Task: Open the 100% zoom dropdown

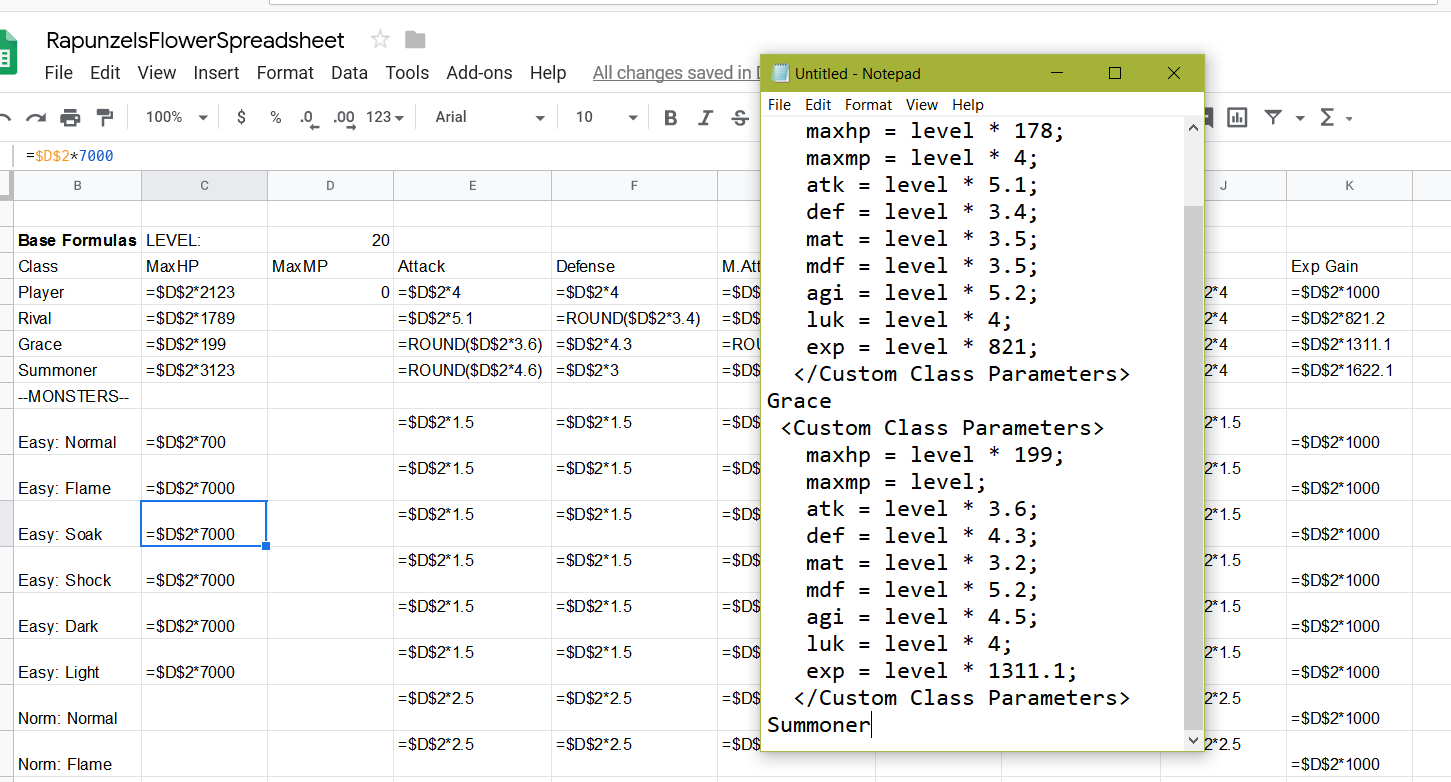Action: (x=176, y=118)
